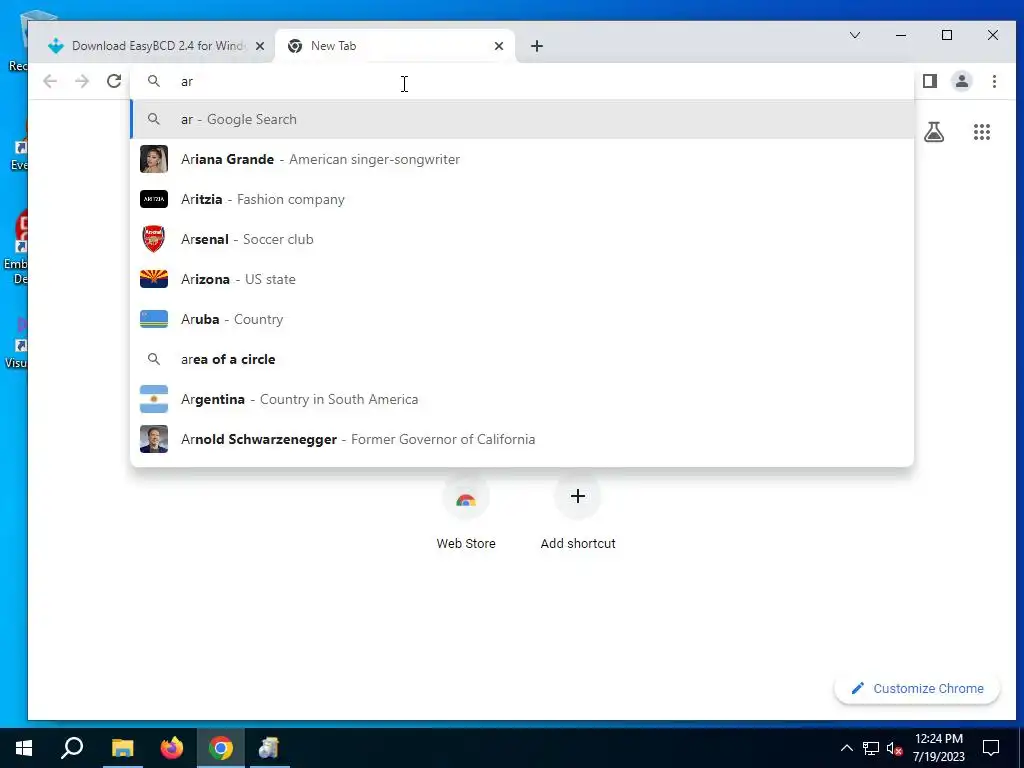
Task: Open the notification center icon
Action: [x=991, y=748]
